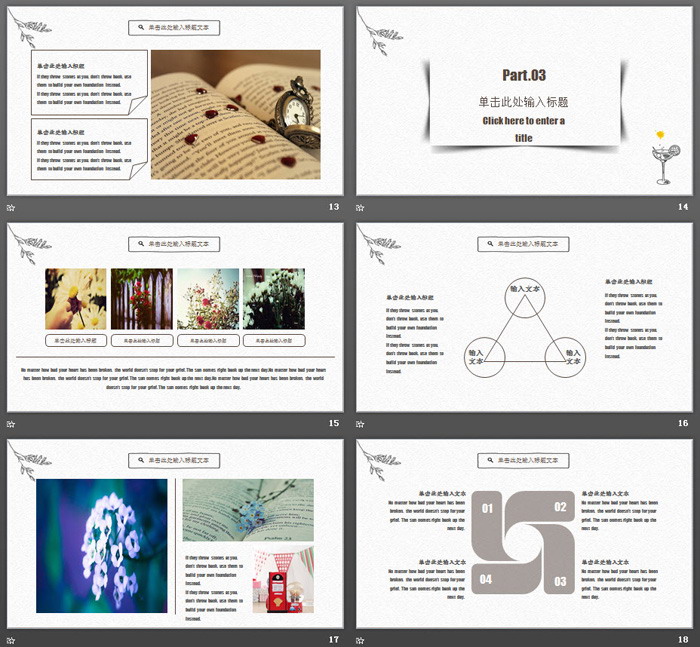Viewport: 700px width, 647px height.
Task: Click the animation star icon below slide 14
Action: coord(361,207)
